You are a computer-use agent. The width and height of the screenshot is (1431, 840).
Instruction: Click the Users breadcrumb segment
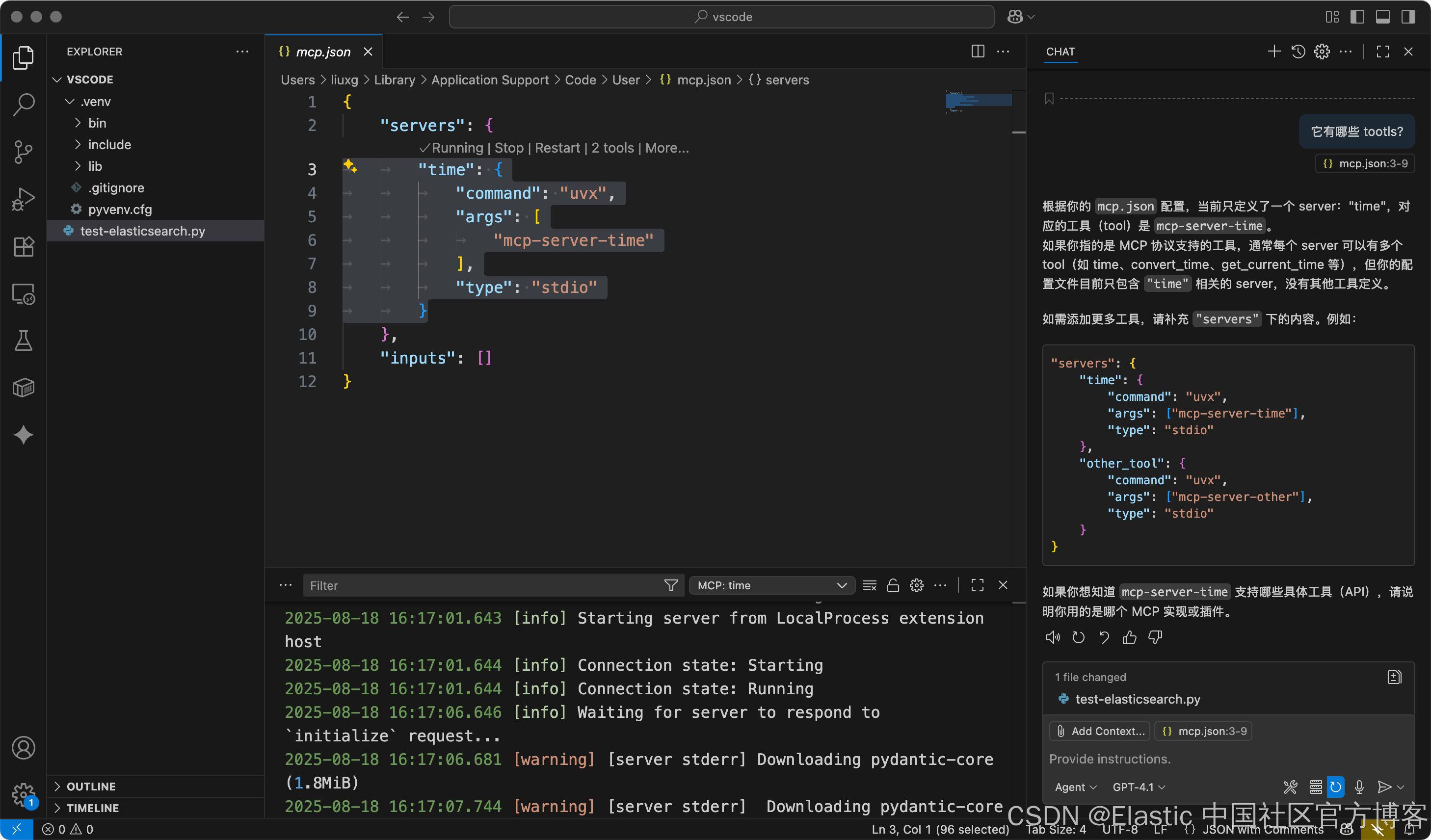coord(297,80)
